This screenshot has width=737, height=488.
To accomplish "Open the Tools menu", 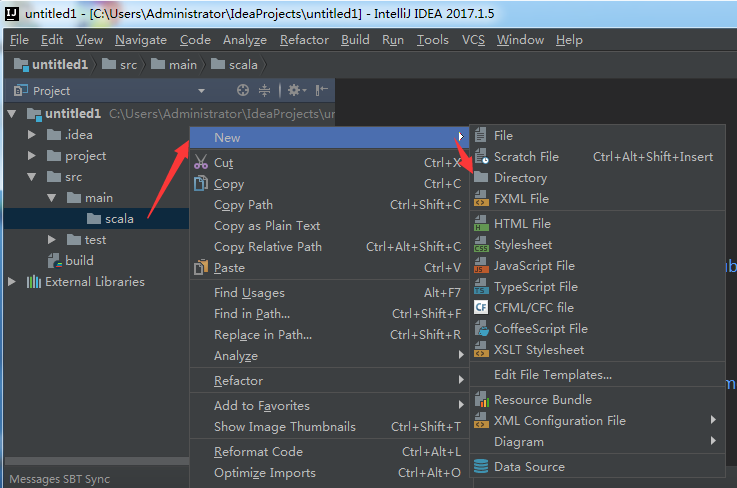I will [432, 40].
